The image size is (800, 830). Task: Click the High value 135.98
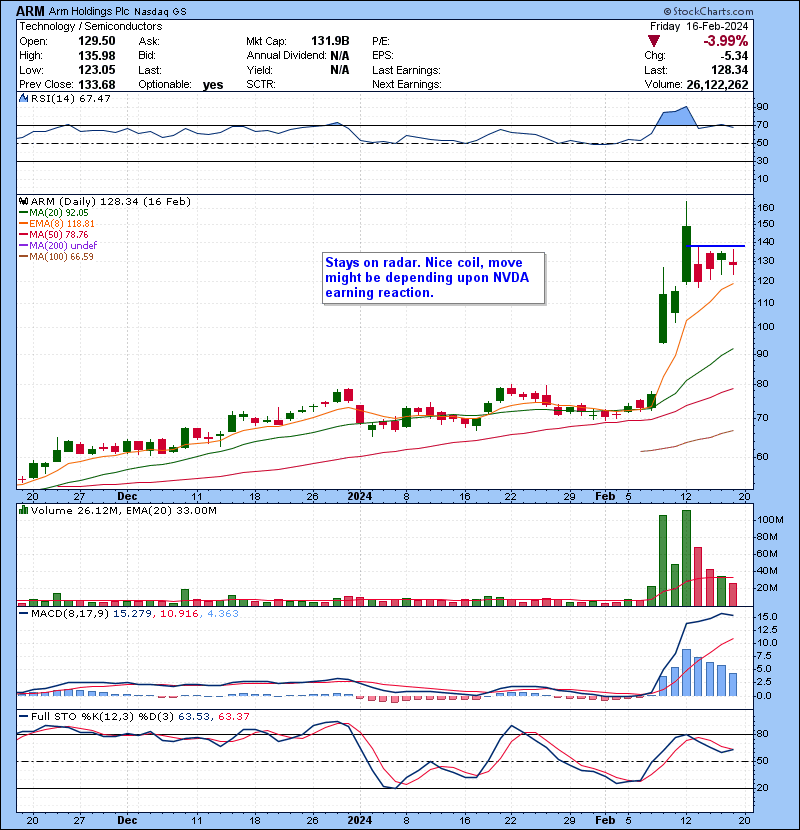97,56
